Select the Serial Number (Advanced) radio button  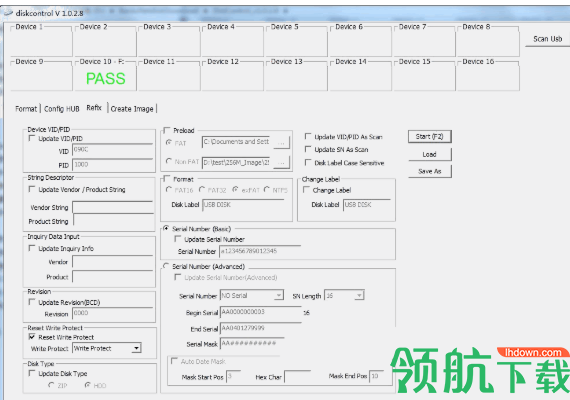pyautogui.click(x=166, y=266)
